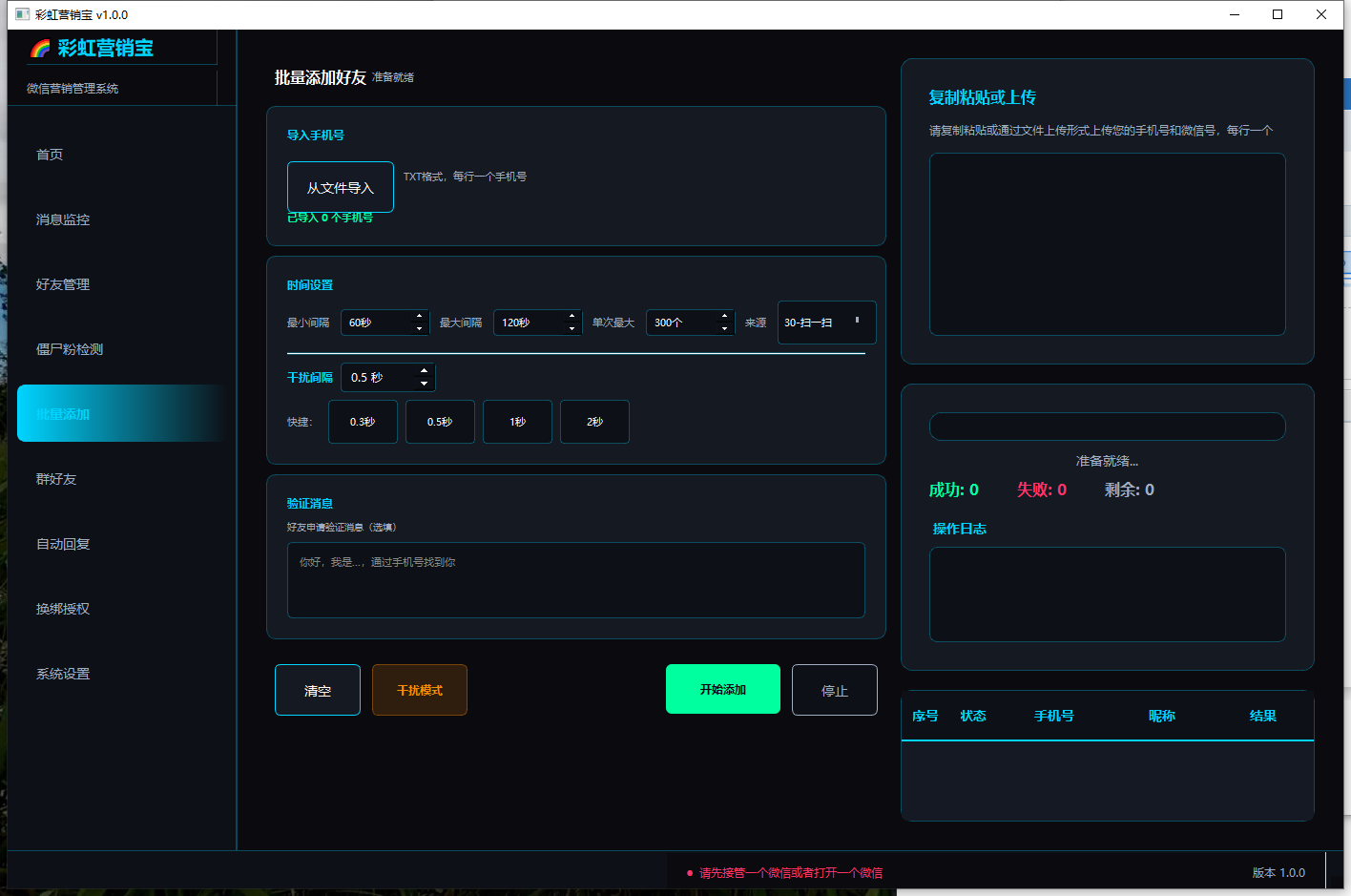Select the 0.3秒 quick preset
The height and width of the screenshot is (896, 1351).
click(363, 422)
